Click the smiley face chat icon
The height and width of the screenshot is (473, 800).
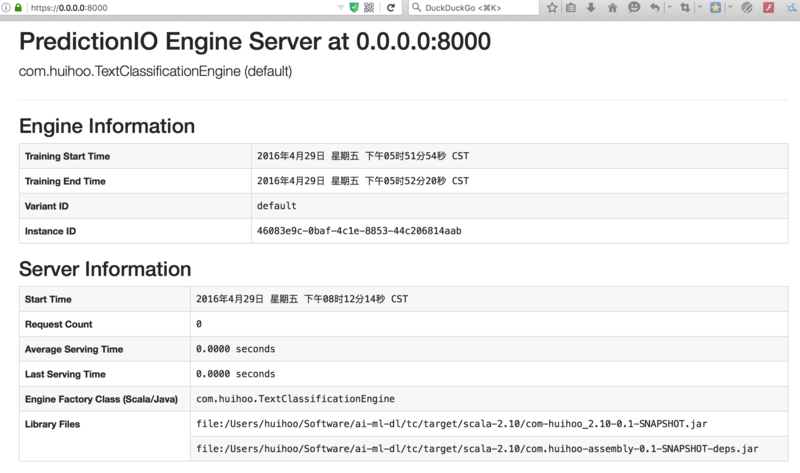point(634,8)
